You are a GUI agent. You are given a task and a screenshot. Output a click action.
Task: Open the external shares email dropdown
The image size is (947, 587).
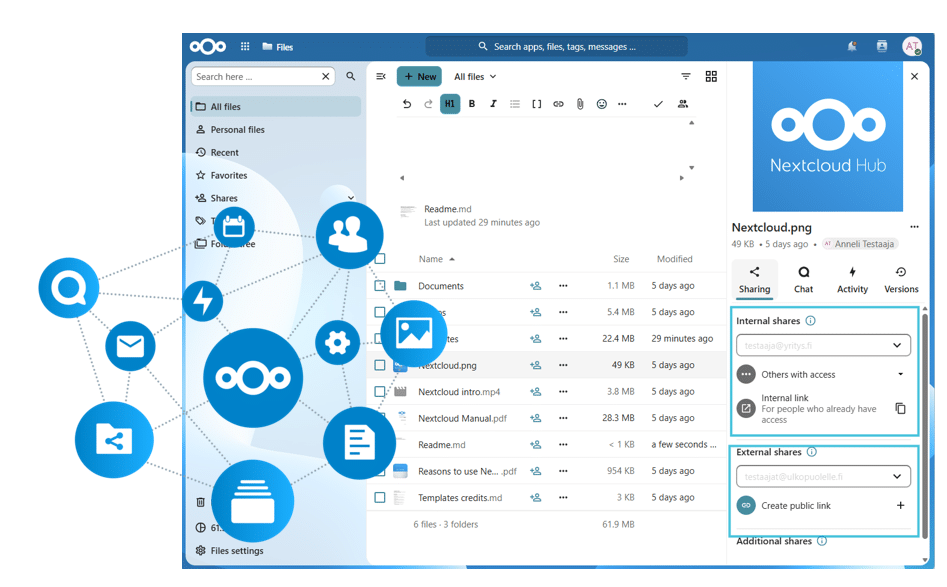click(897, 476)
